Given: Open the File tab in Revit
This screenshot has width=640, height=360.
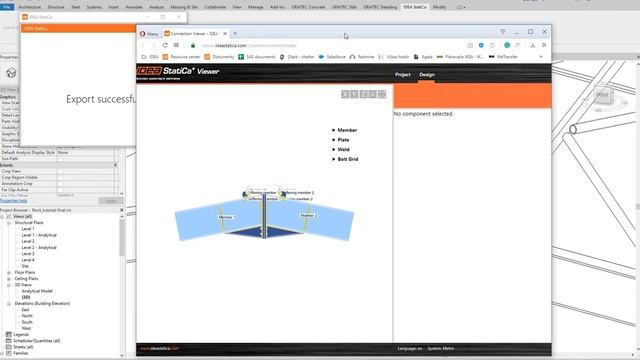Looking at the screenshot, I should point(7,7).
